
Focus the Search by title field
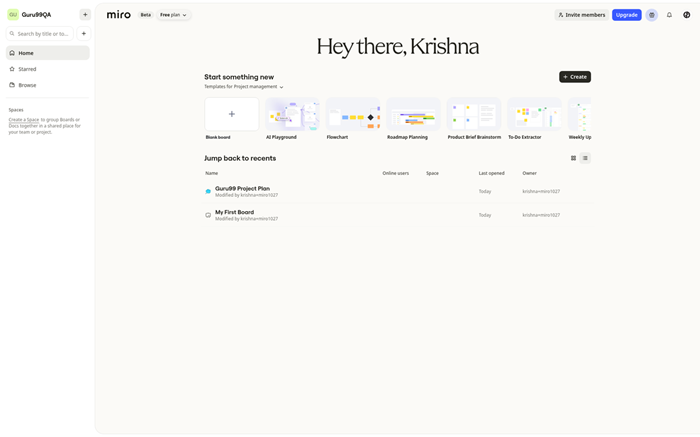(40, 33)
